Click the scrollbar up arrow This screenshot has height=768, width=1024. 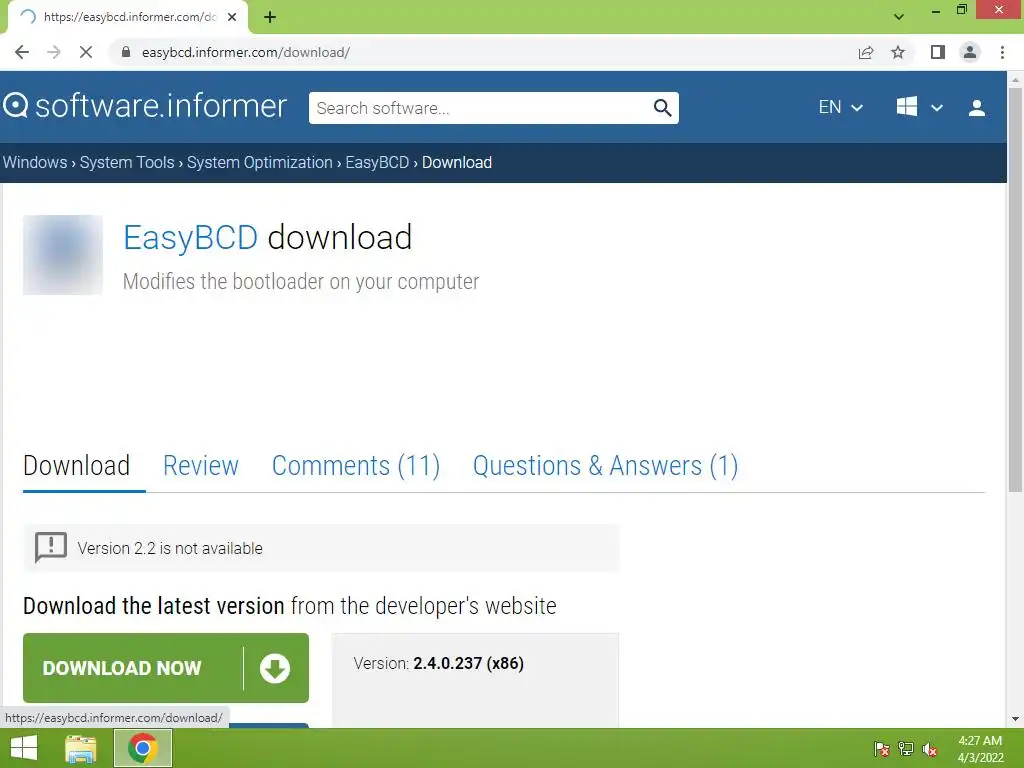click(1015, 79)
